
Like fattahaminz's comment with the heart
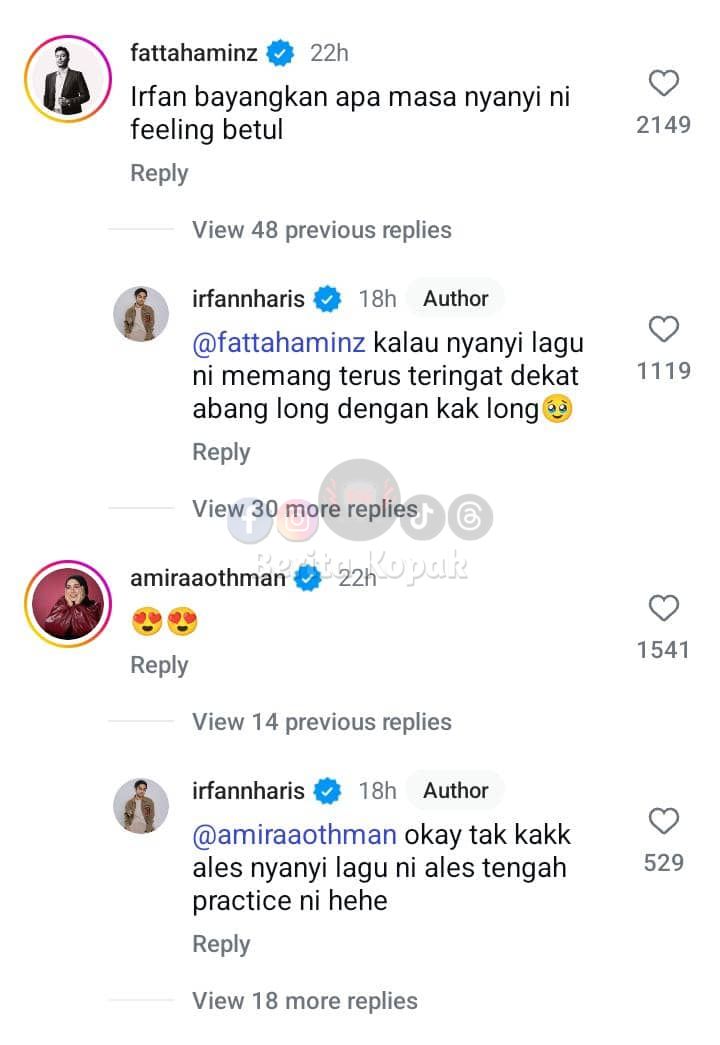coord(663,84)
